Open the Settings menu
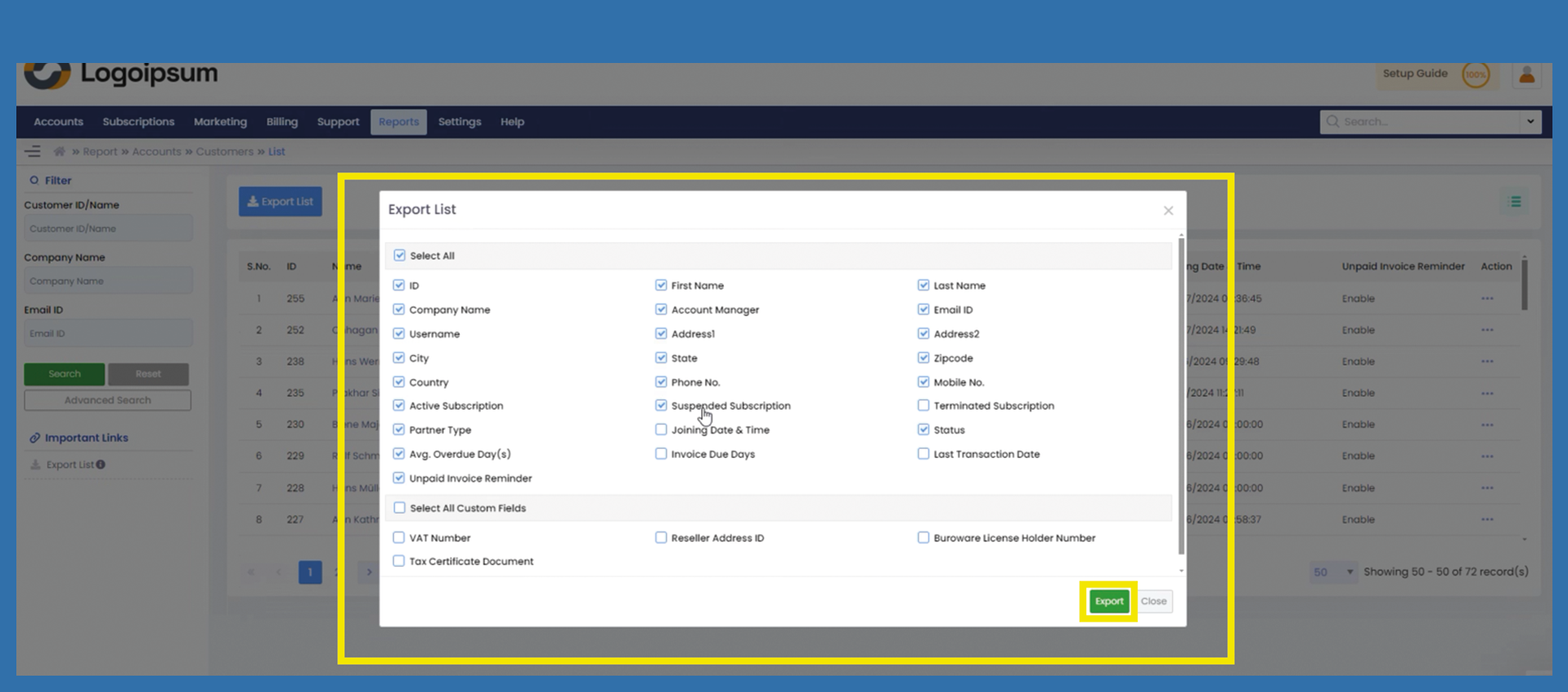This screenshot has width=1568, height=692. coord(459,122)
